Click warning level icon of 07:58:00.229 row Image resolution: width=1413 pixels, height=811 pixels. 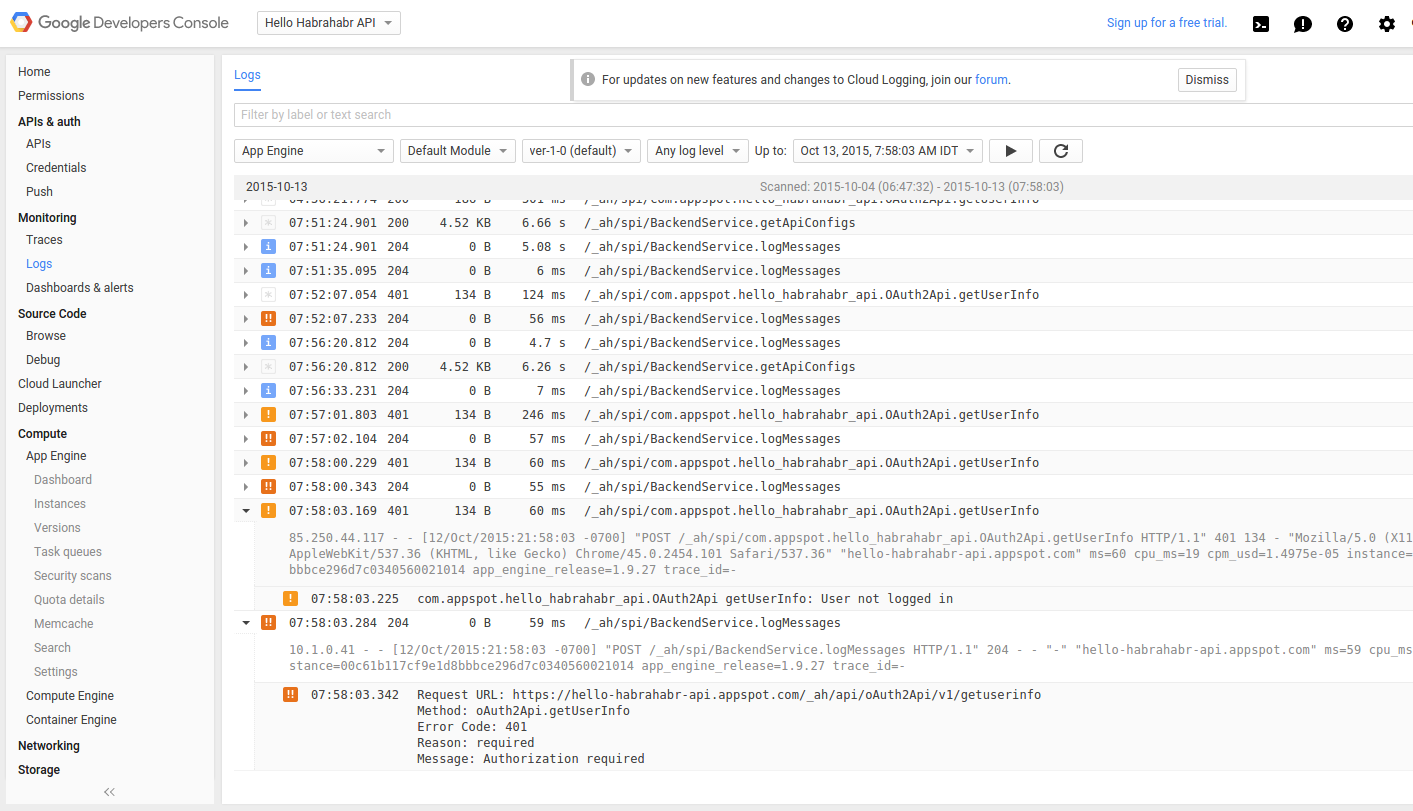coord(268,463)
